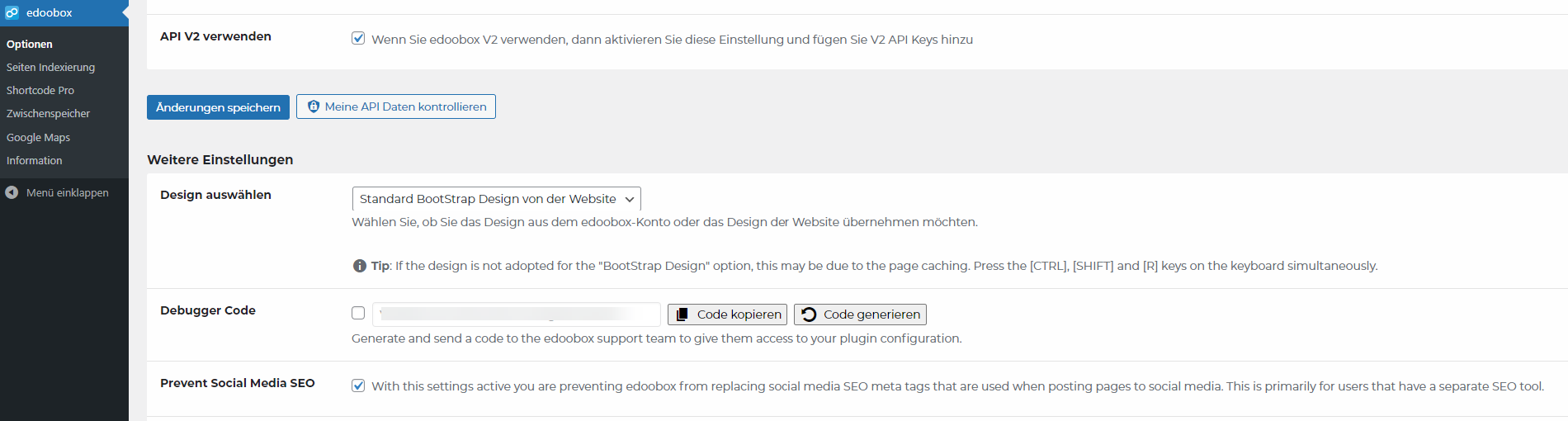Screen dimensions: 1568x421
Task: Disable the API V2 verwenden checkbox
Action: coord(358,38)
